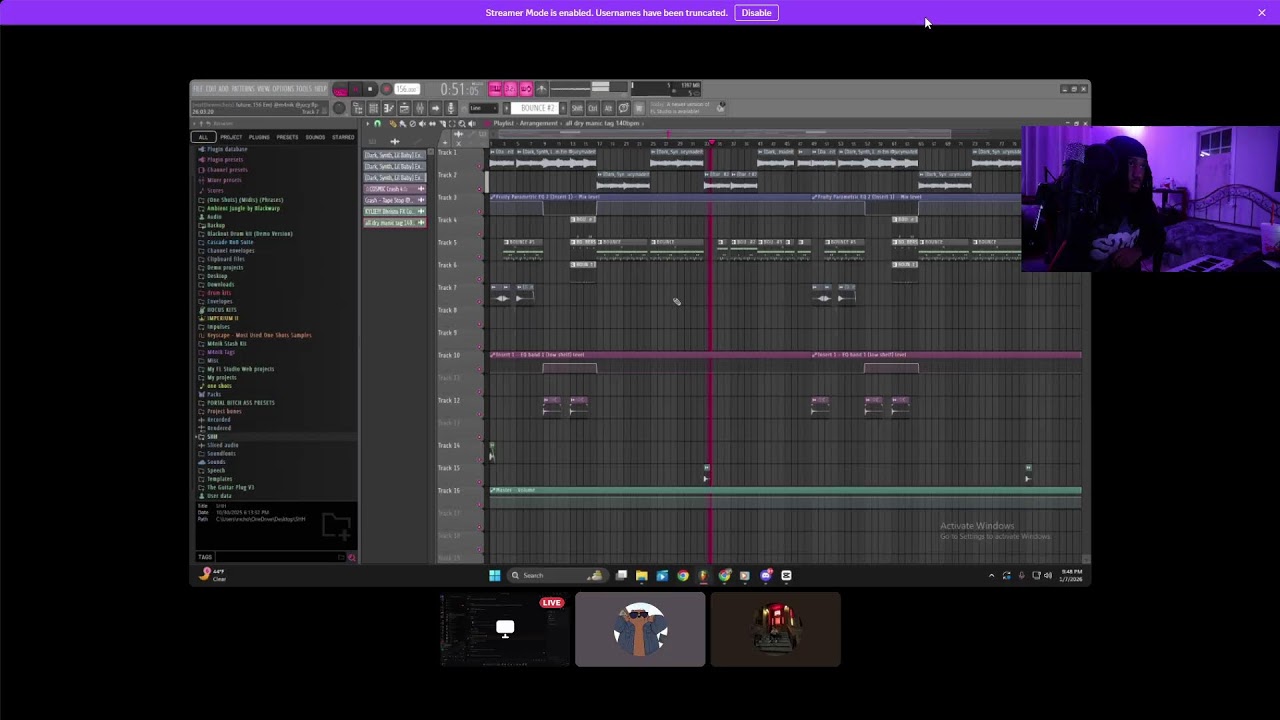Open the TOOLS menu
The width and height of the screenshot is (1280, 720).
[x=304, y=89]
